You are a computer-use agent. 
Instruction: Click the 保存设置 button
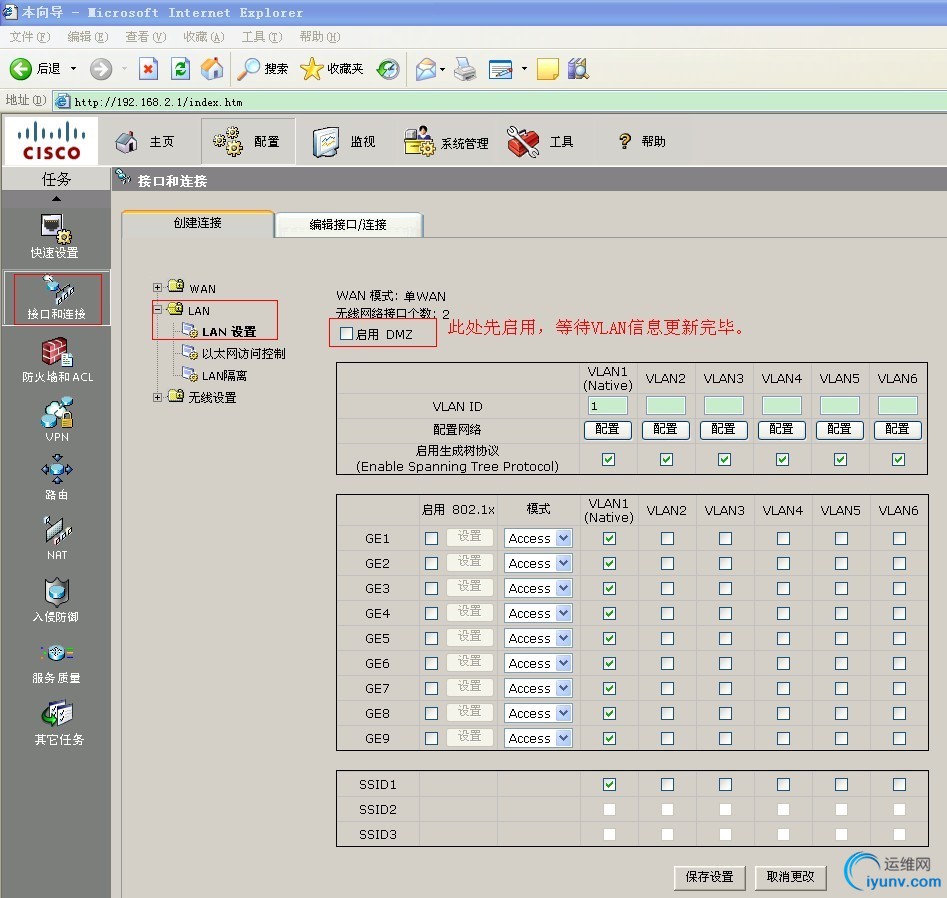tap(709, 876)
